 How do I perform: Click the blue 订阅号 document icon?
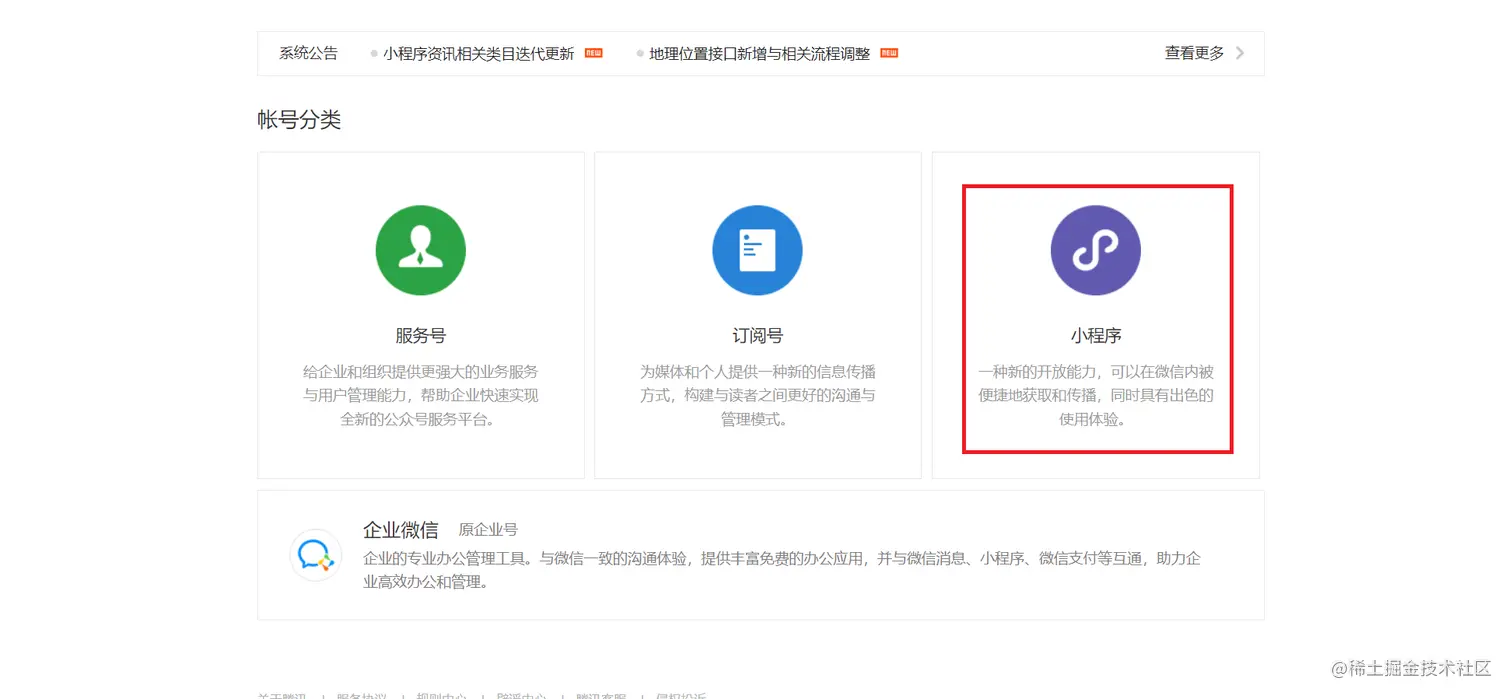click(757, 250)
